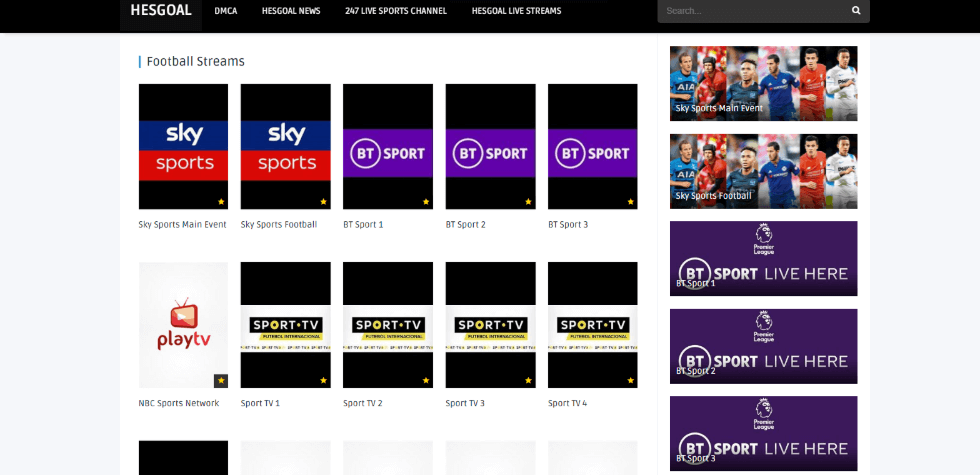Open the Hesgoal News menu item

tap(291, 11)
